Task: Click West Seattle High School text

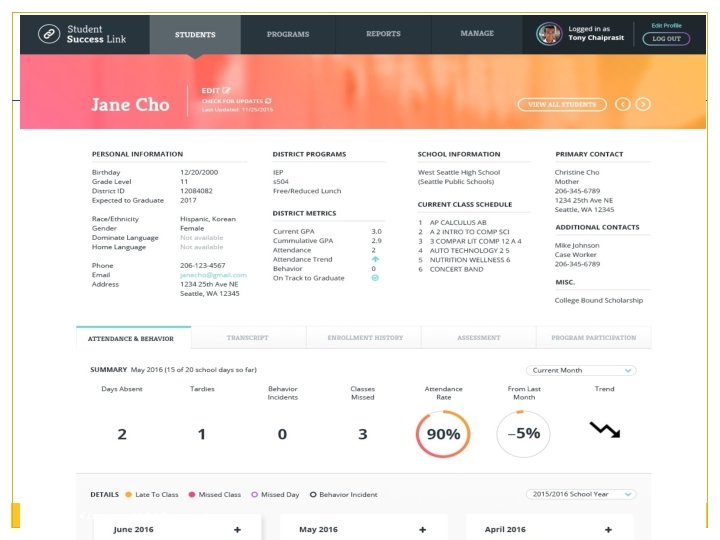Action: pos(459,172)
